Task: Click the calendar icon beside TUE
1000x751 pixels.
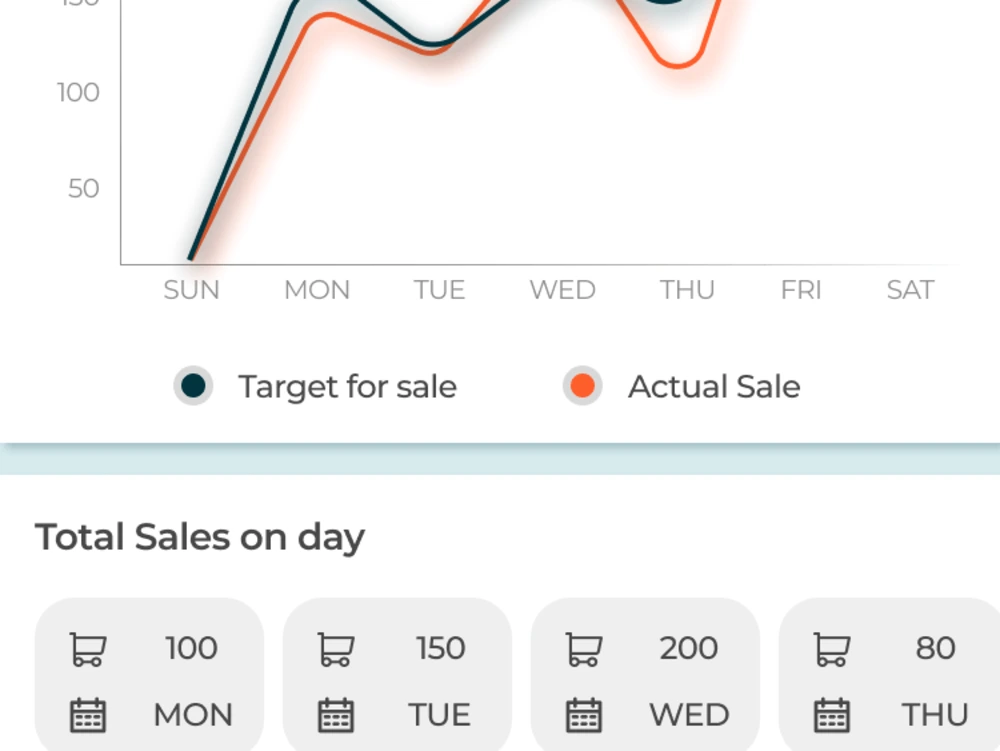Action: 337,715
